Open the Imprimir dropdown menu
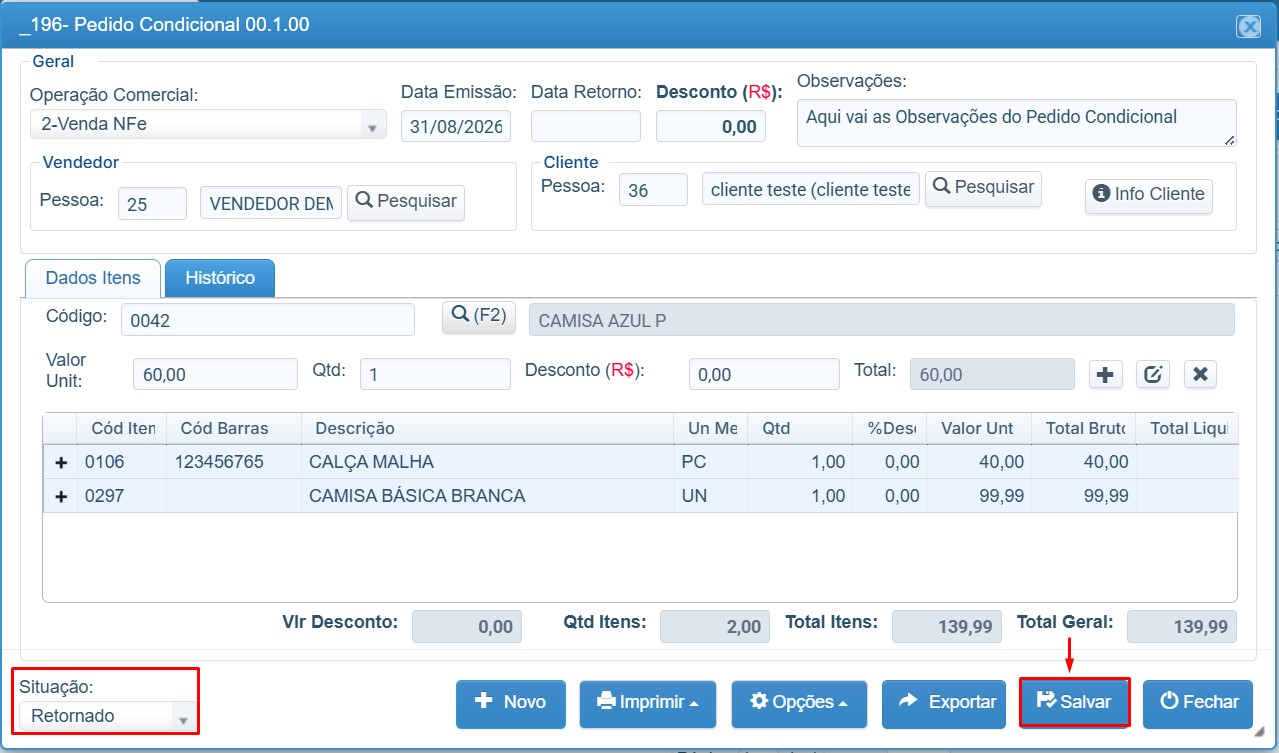The image size is (1279, 753). [x=648, y=703]
